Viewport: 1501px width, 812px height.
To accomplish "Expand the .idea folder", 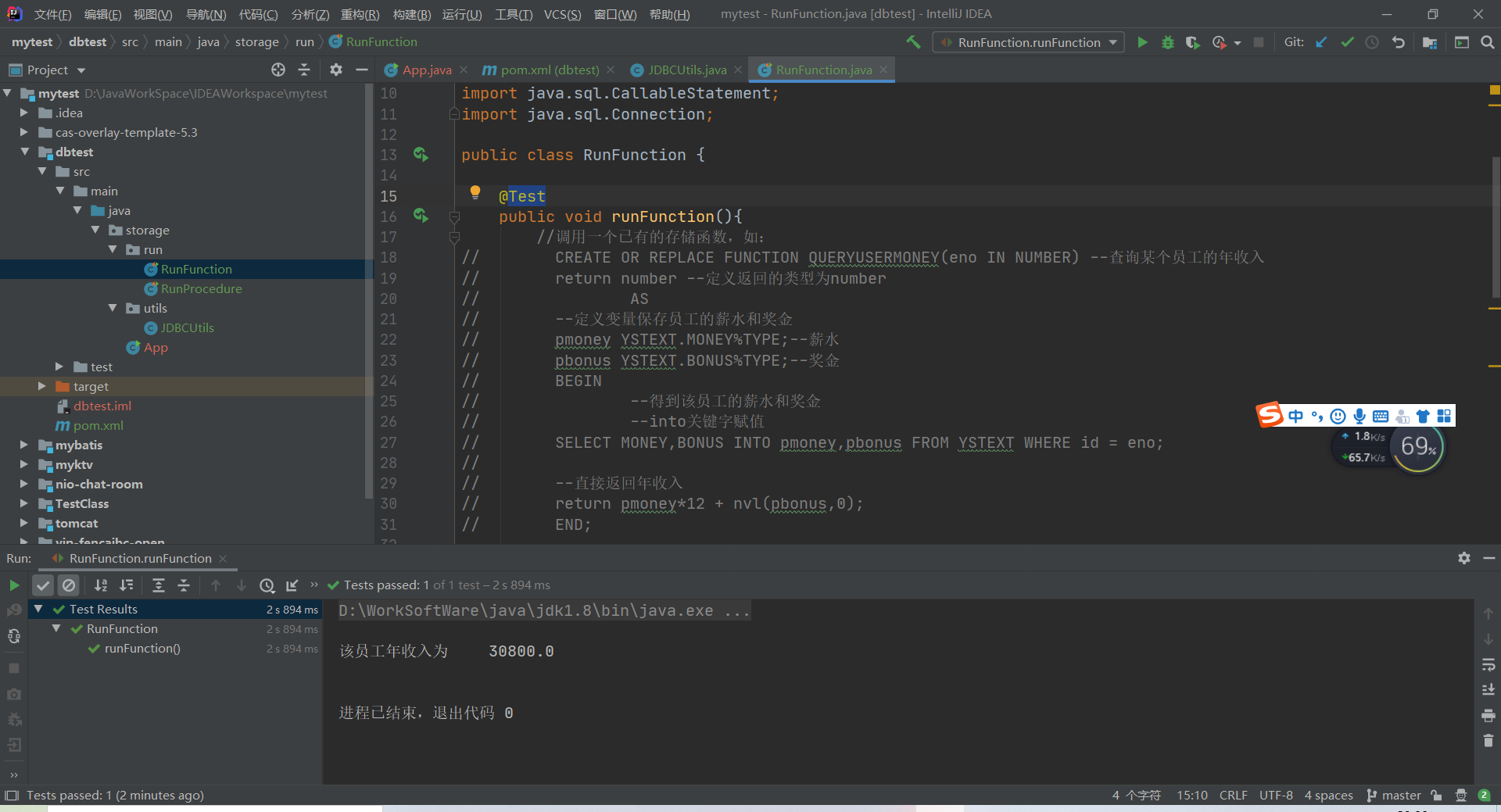I will pos(24,113).
